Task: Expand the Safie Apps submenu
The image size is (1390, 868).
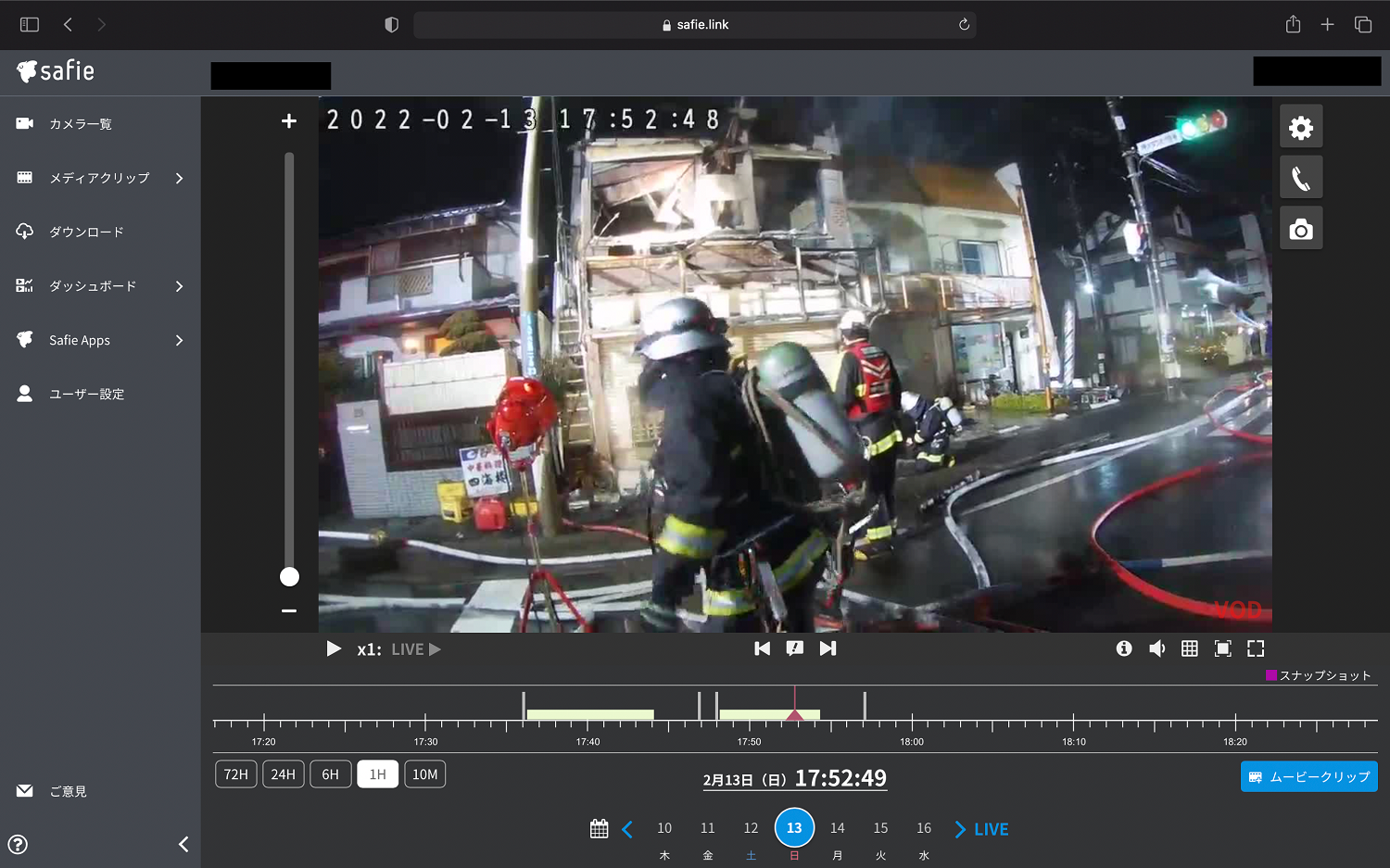Action: tap(179, 340)
